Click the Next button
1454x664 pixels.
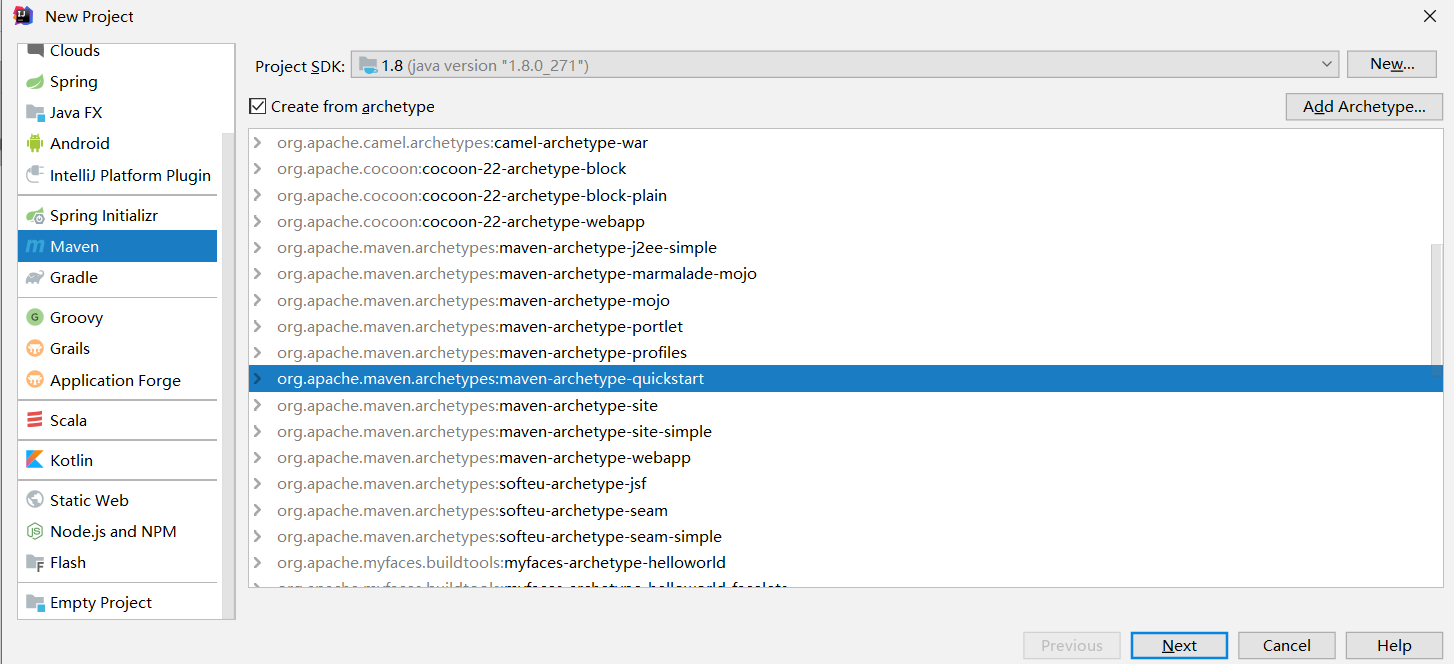coord(1178,645)
